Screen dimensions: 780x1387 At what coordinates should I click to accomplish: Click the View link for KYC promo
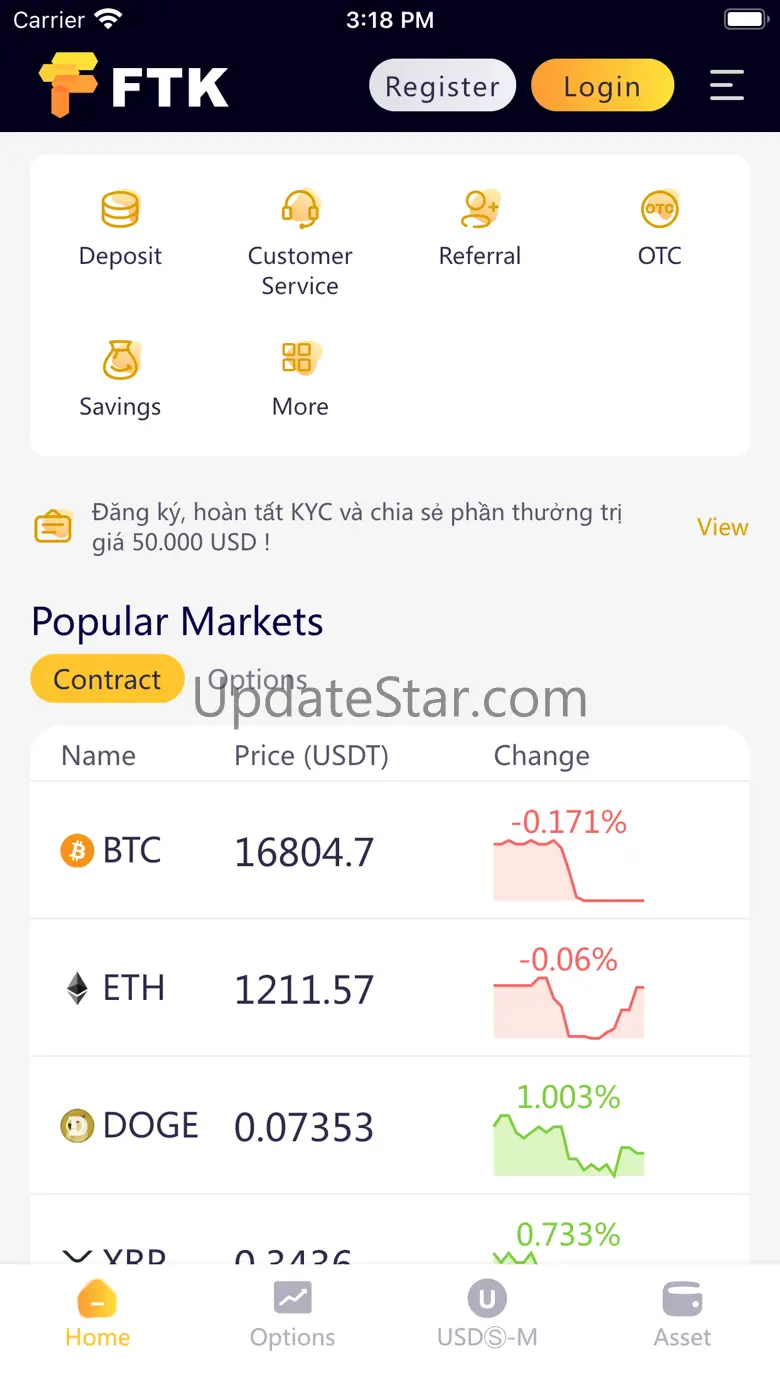722,527
